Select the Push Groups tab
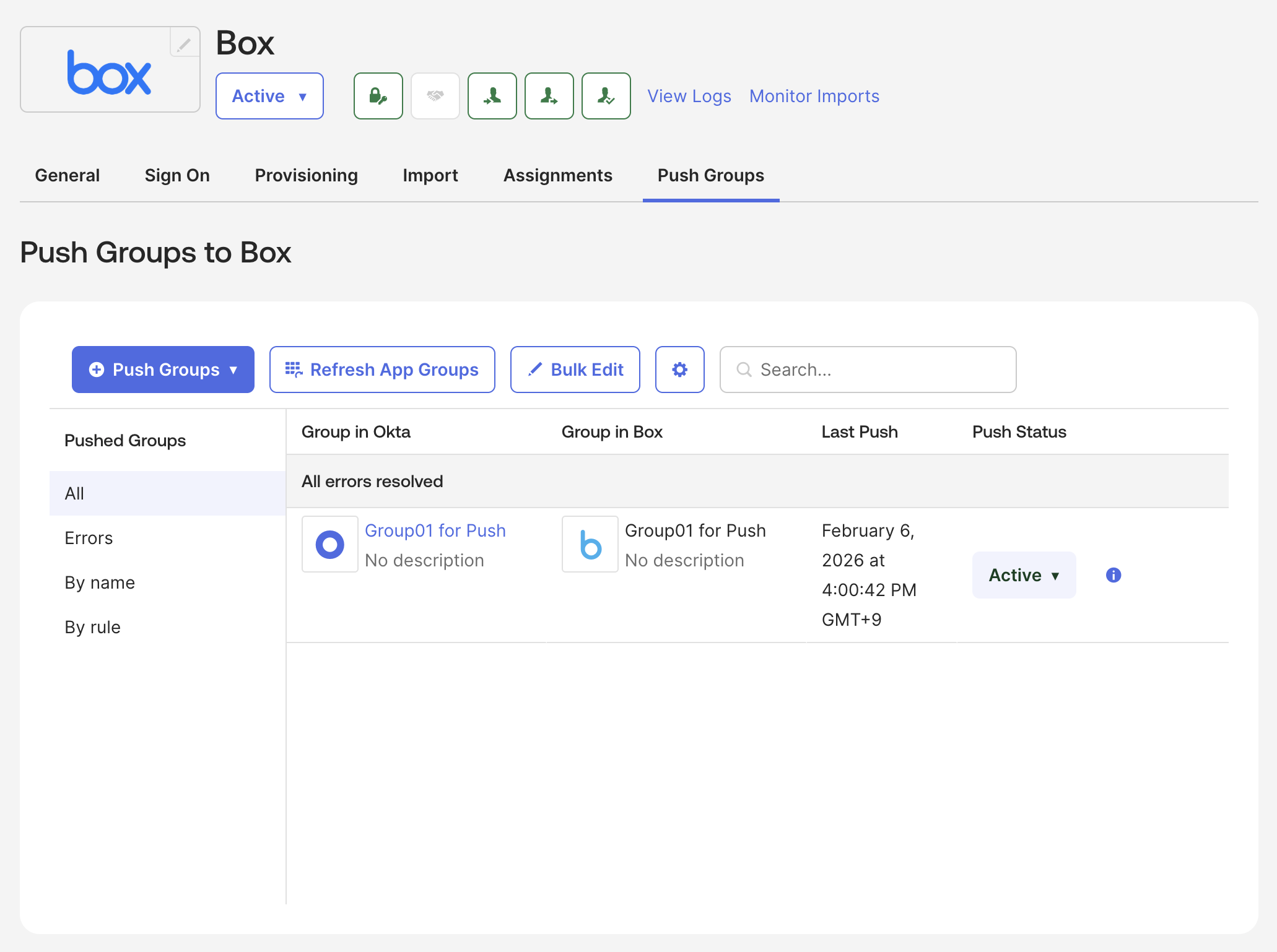The width and height of the screenshot is (1277, 952). point(711,175)
